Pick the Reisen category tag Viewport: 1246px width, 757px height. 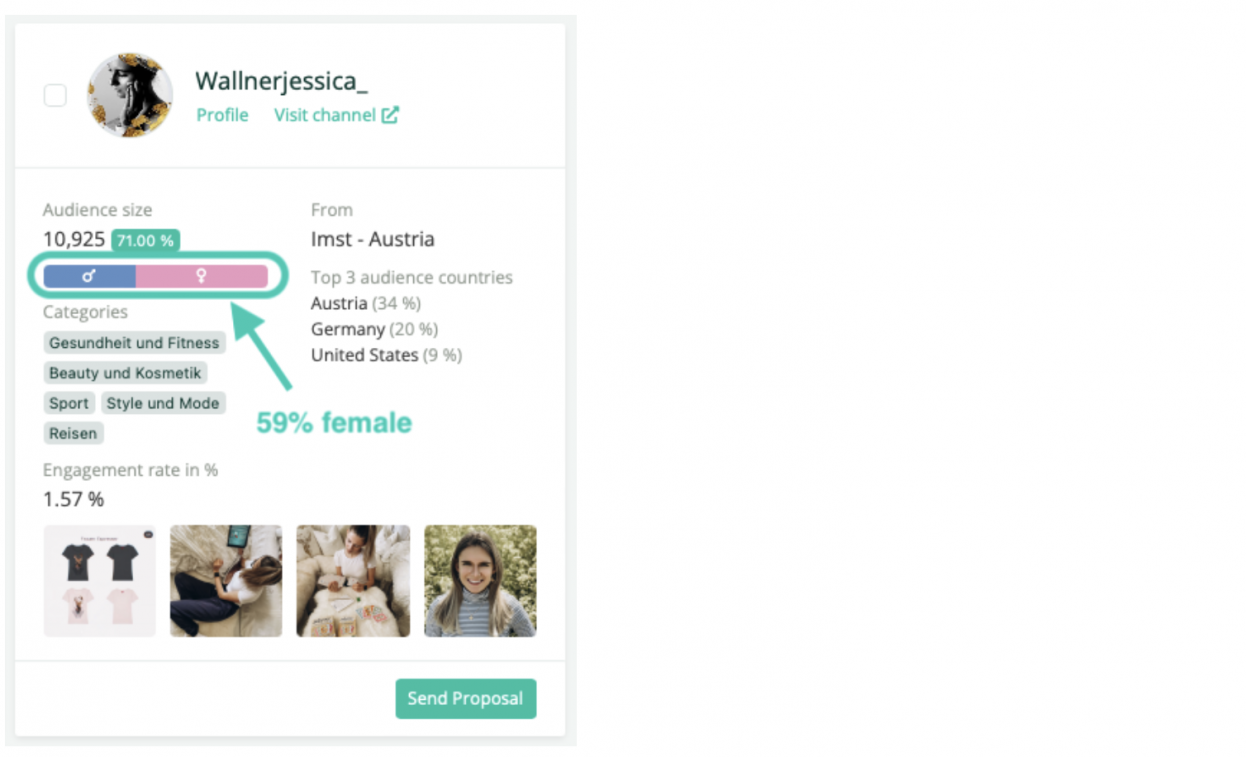73,434
